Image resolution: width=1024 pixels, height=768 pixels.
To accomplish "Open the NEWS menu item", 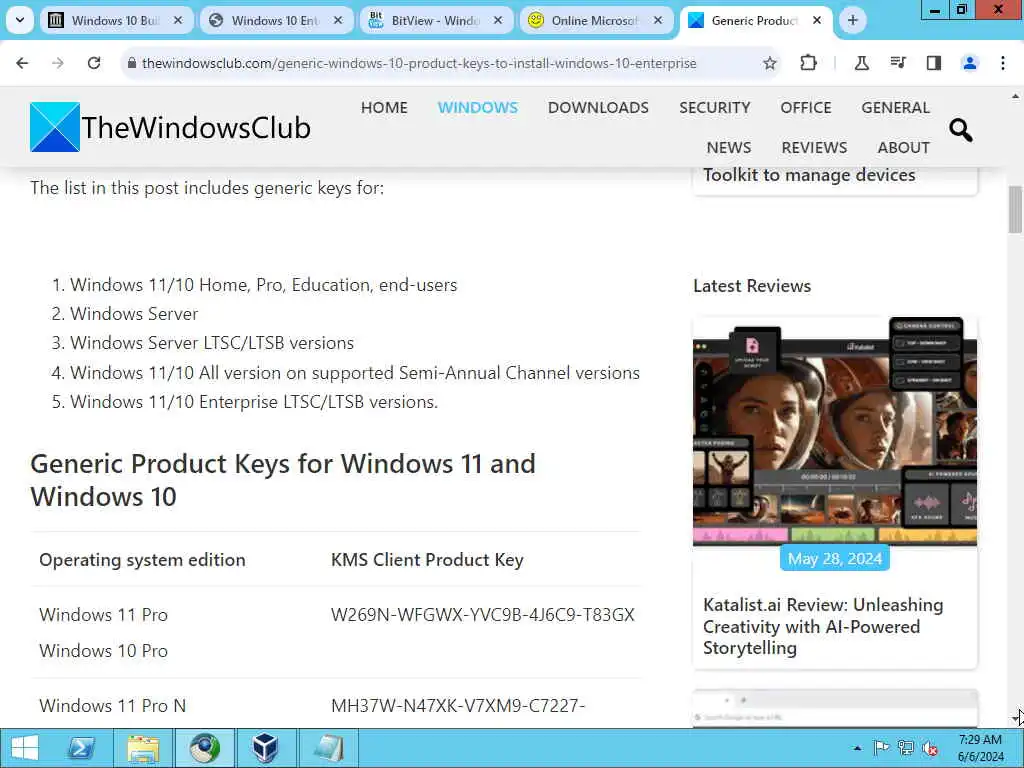I will (x=729, y=148).
